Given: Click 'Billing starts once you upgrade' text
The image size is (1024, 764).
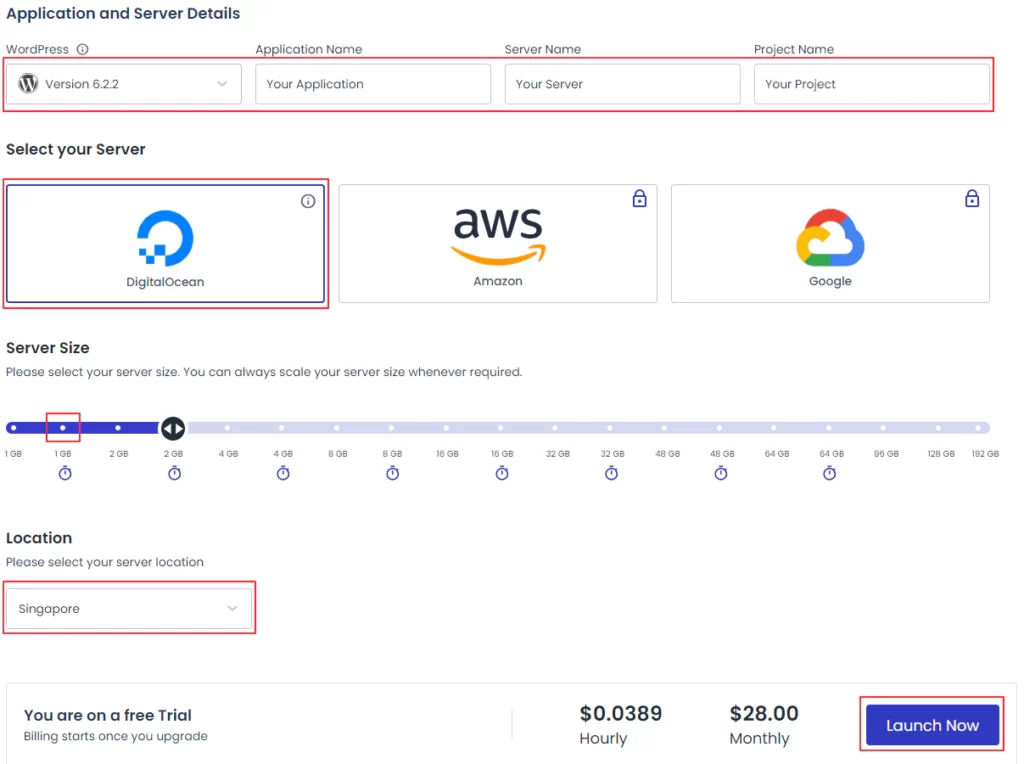Looking at the screenshot, I should click(116, 736).
